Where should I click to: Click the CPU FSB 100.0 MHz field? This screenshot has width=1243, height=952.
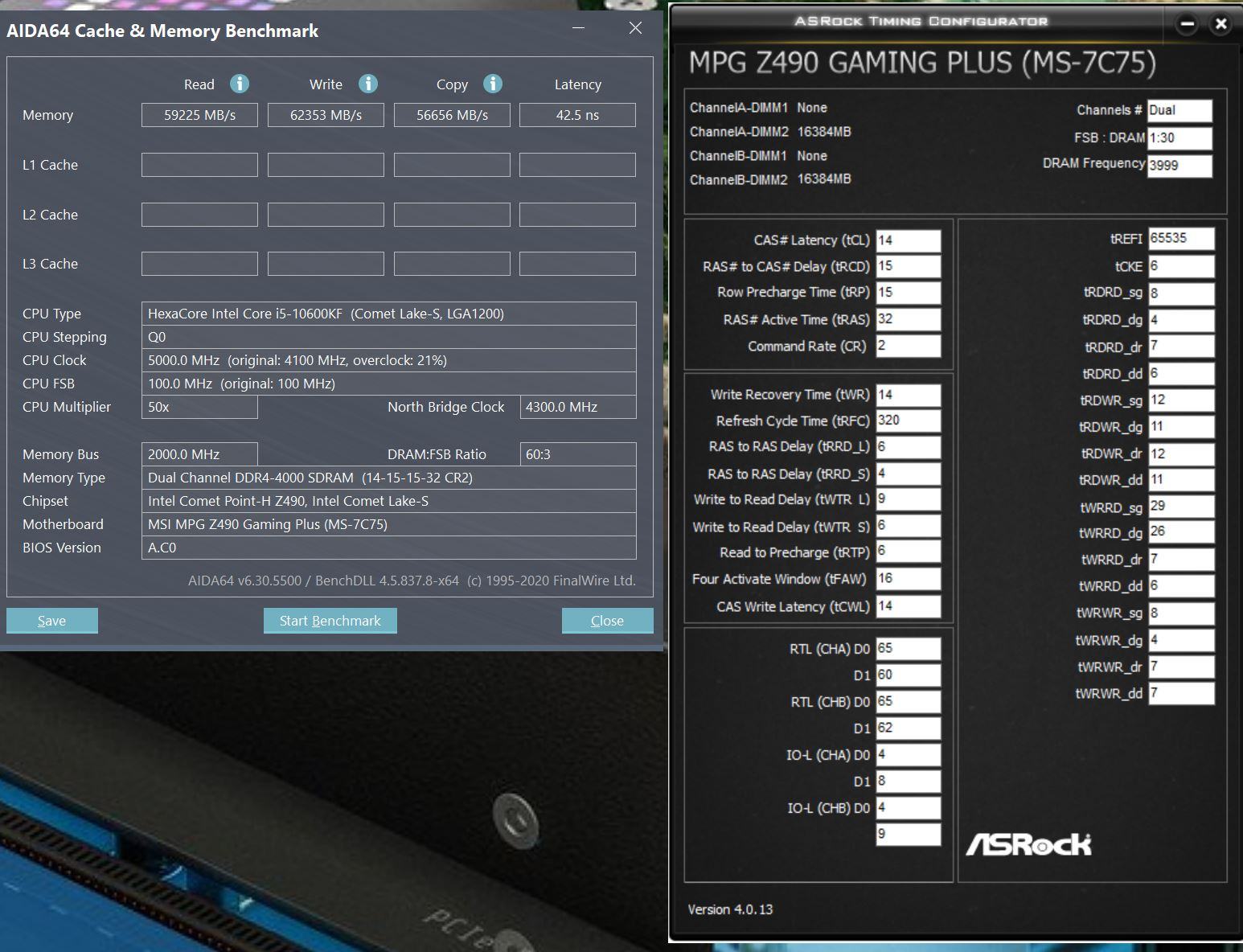point(389,384)
